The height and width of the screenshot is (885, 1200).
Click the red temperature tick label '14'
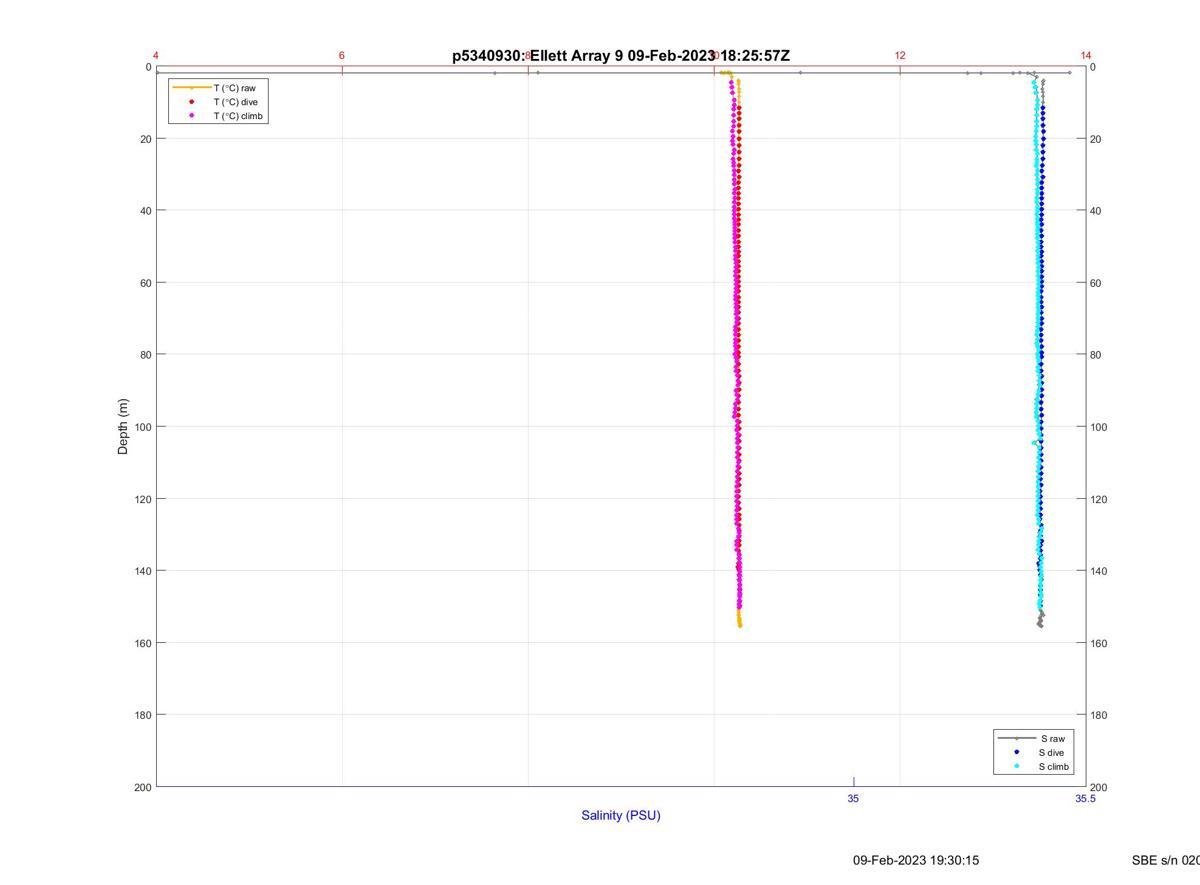pos(1086,55)
